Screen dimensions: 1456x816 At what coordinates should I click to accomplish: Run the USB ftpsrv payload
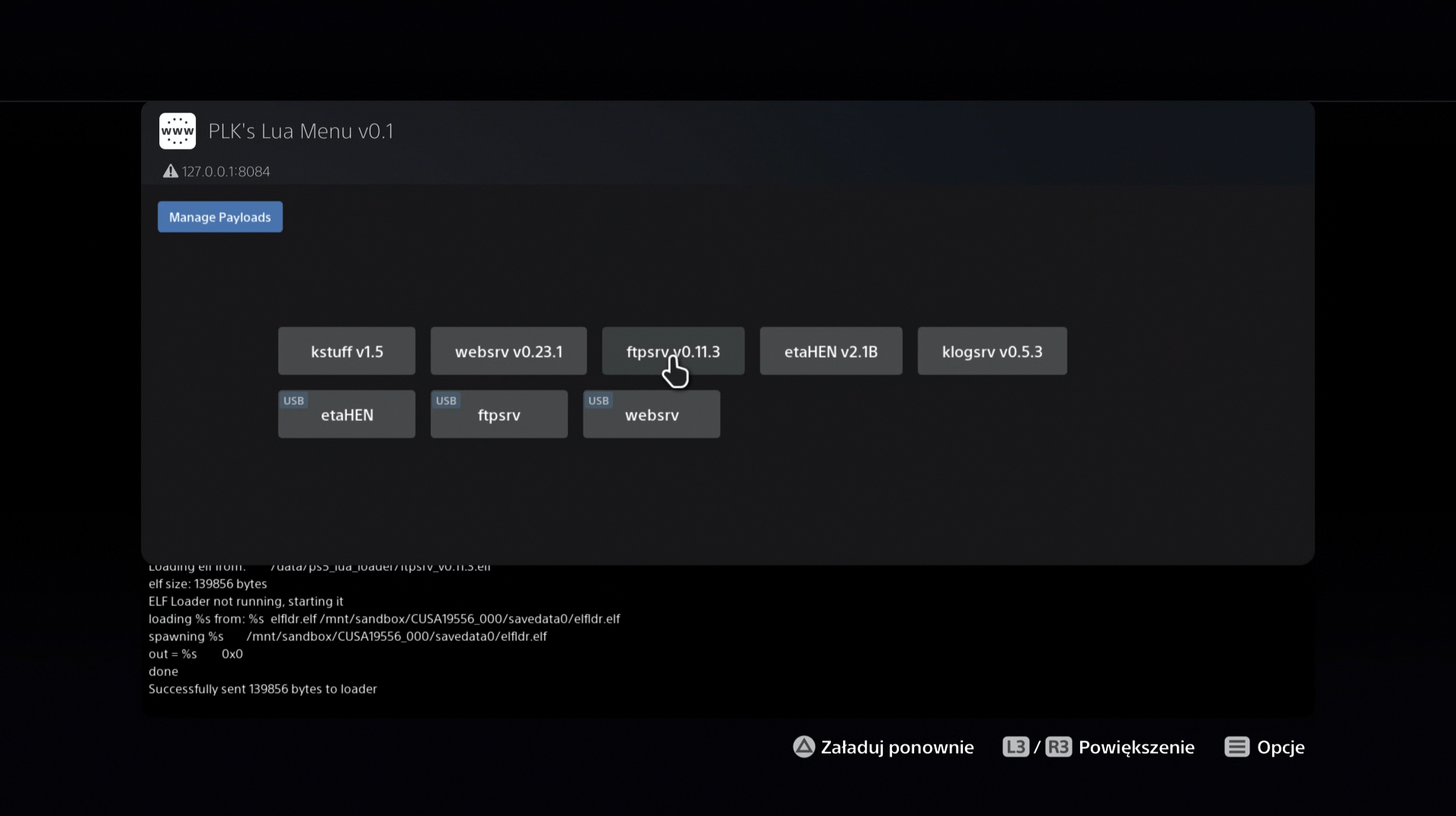tap(499, 415)
